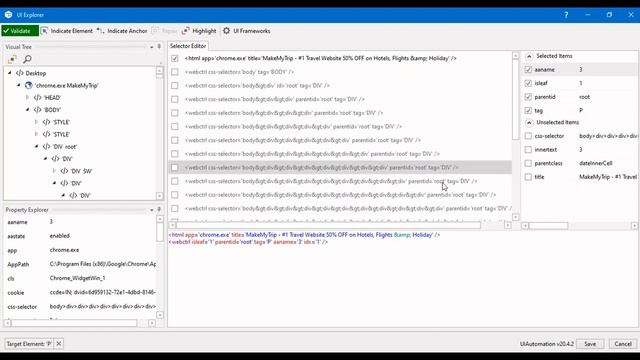Expand the 'DIV SW' node

click(x=54, y=171)
